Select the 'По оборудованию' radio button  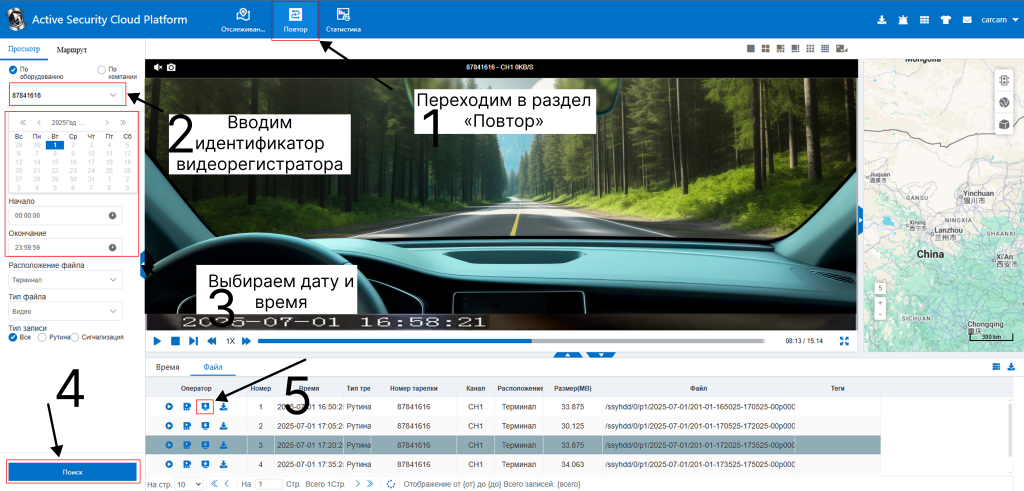point(13,70)
